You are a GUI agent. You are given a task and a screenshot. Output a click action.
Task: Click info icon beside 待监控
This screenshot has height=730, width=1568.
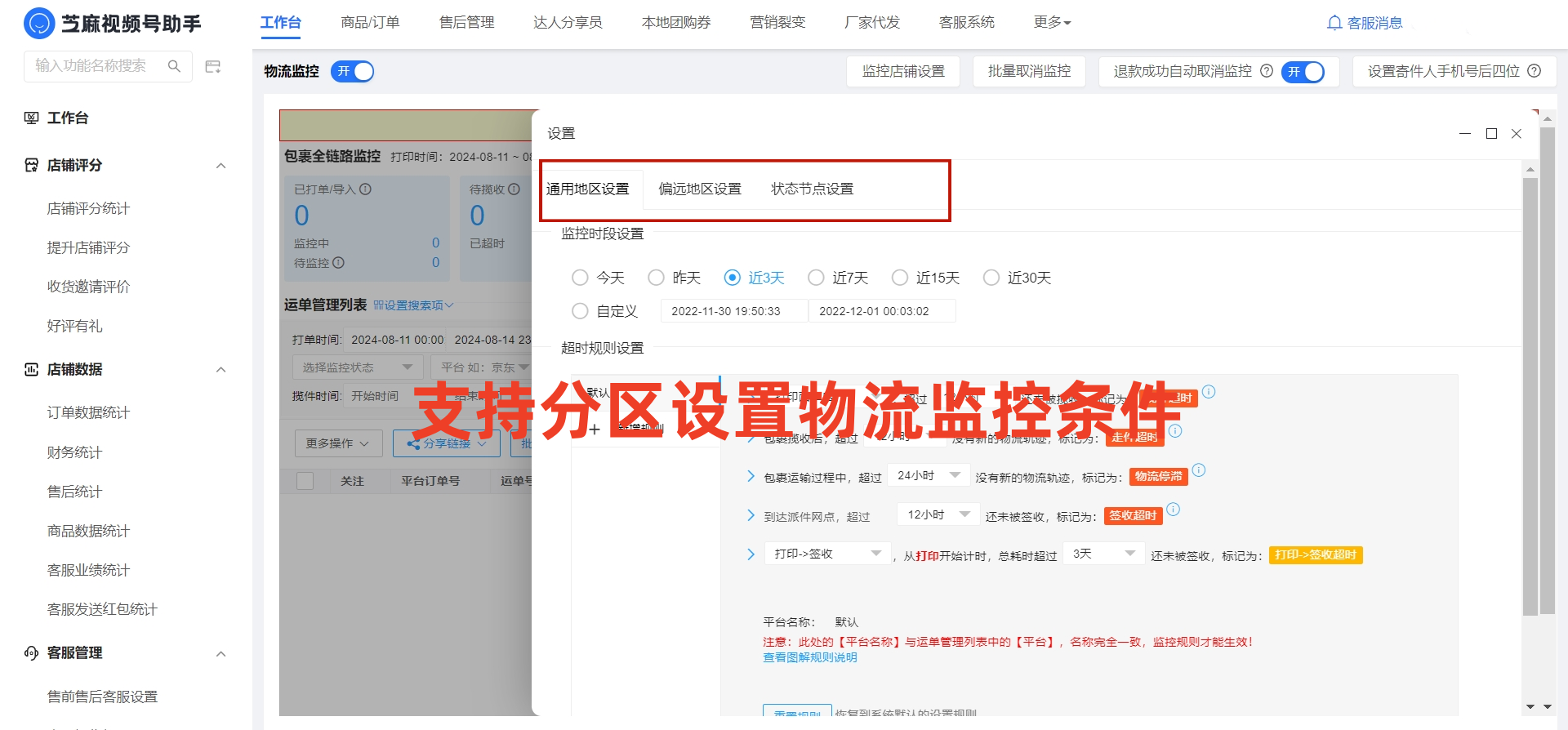click(339, 263)
